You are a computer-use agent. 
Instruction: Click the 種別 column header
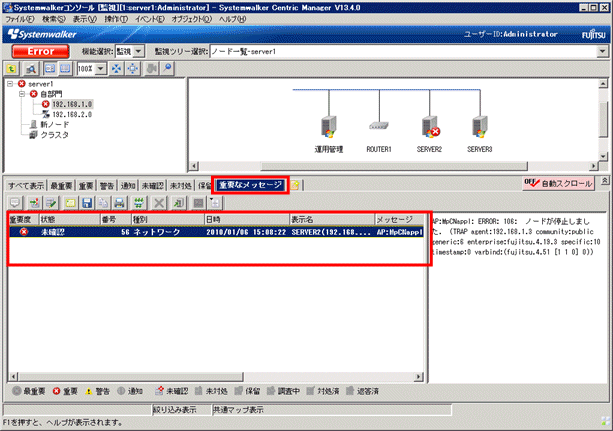168,220
